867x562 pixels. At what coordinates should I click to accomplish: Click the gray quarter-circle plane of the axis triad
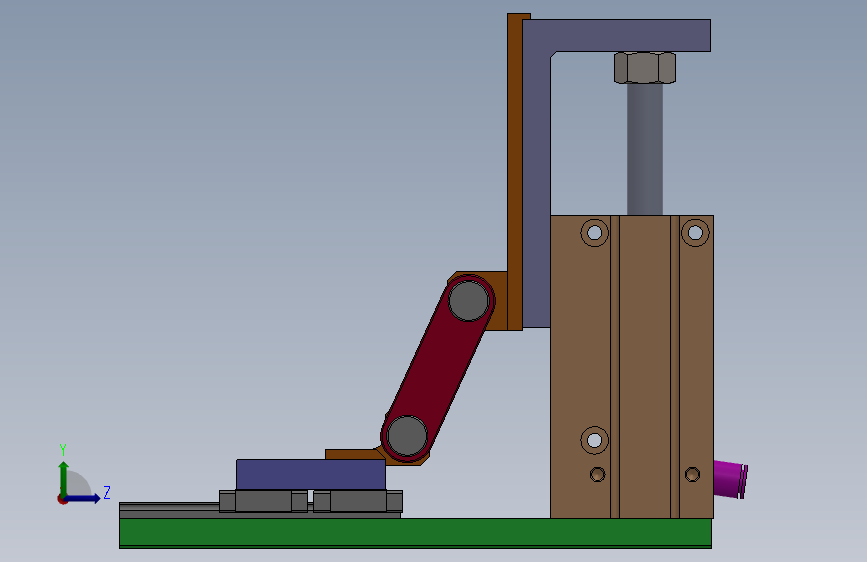78,484
